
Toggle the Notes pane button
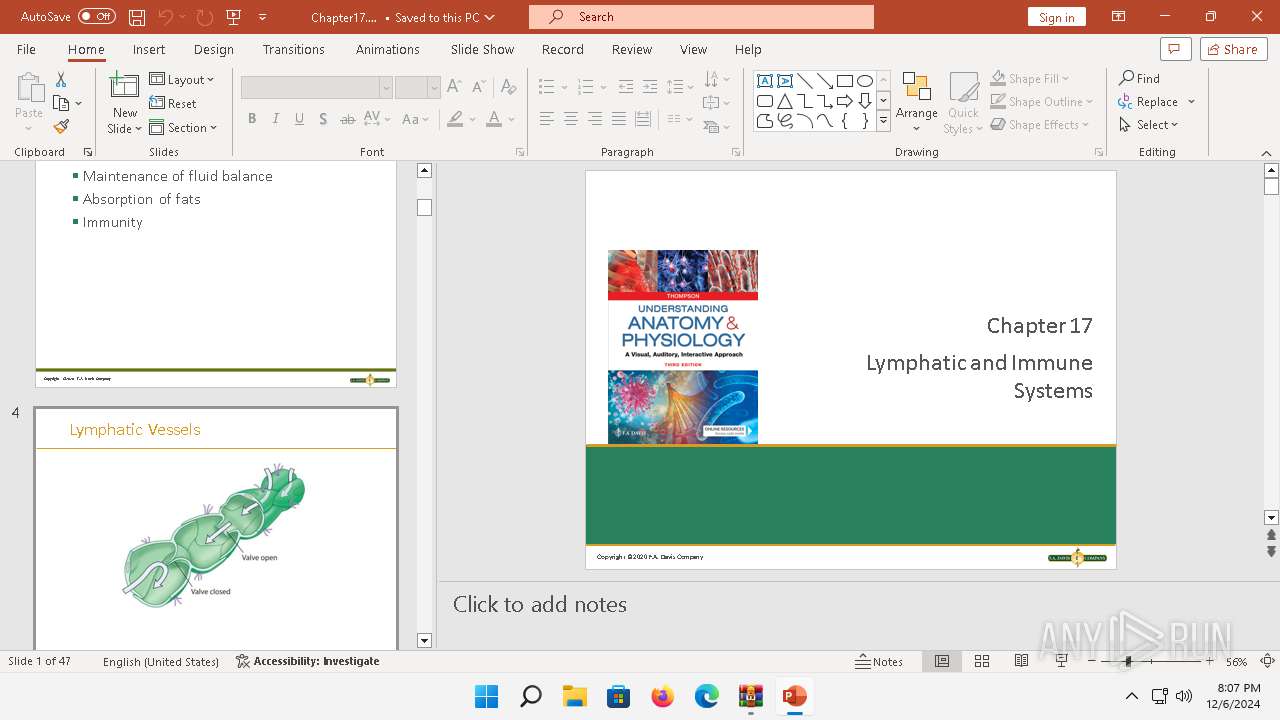click(x=880, y=661)
